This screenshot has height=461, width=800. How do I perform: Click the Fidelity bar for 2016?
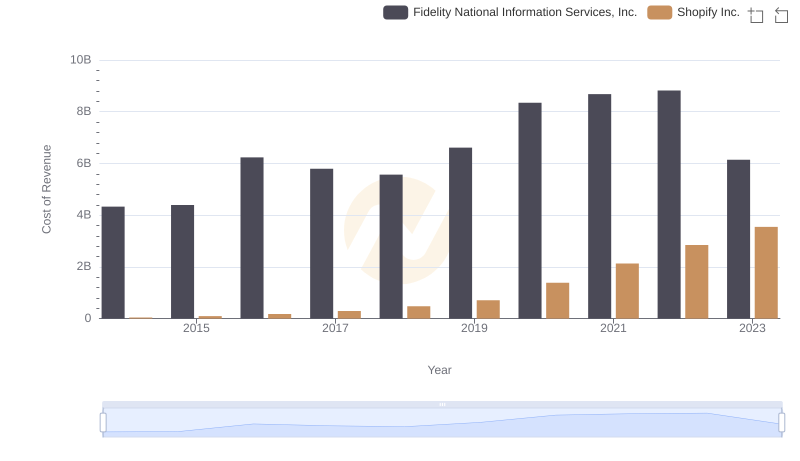pos(252,238)
